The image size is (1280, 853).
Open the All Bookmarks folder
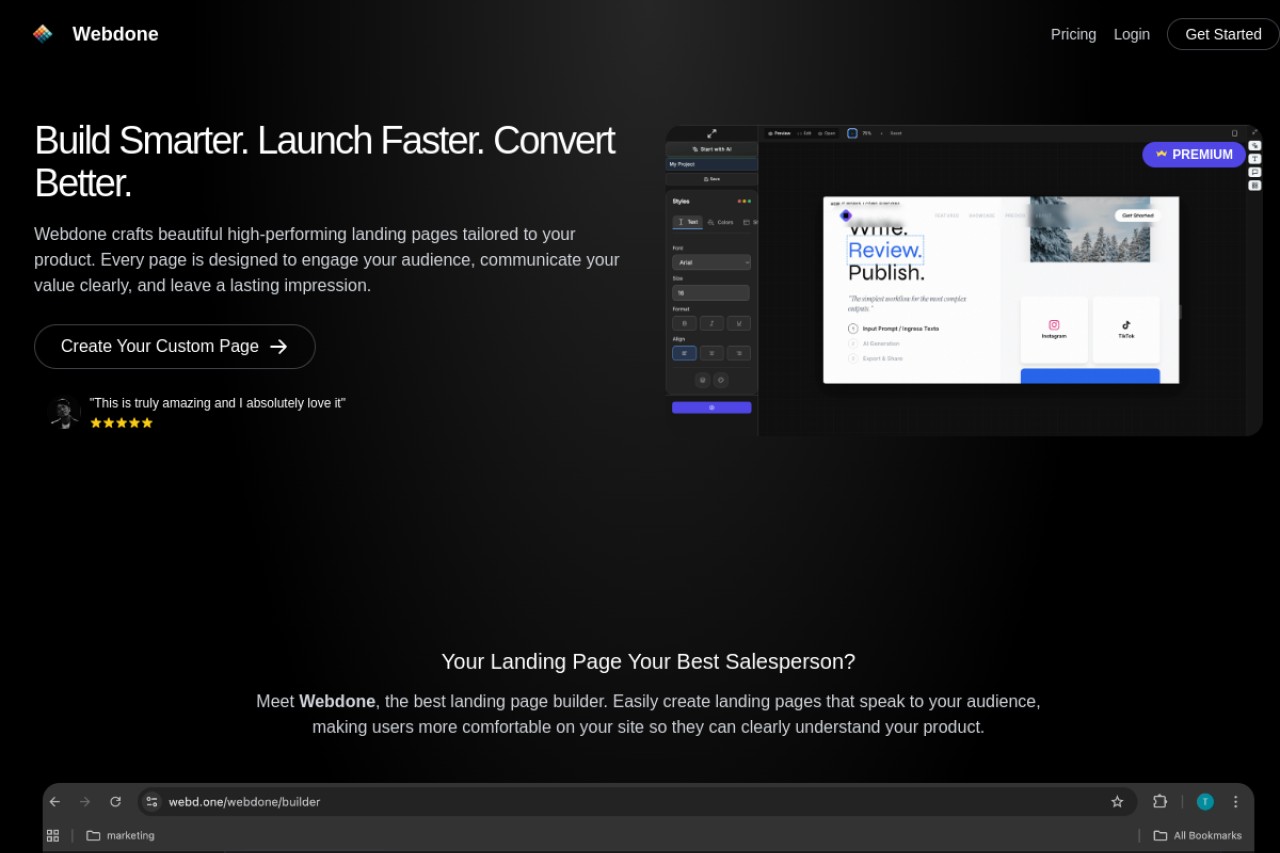point(1197,835)
